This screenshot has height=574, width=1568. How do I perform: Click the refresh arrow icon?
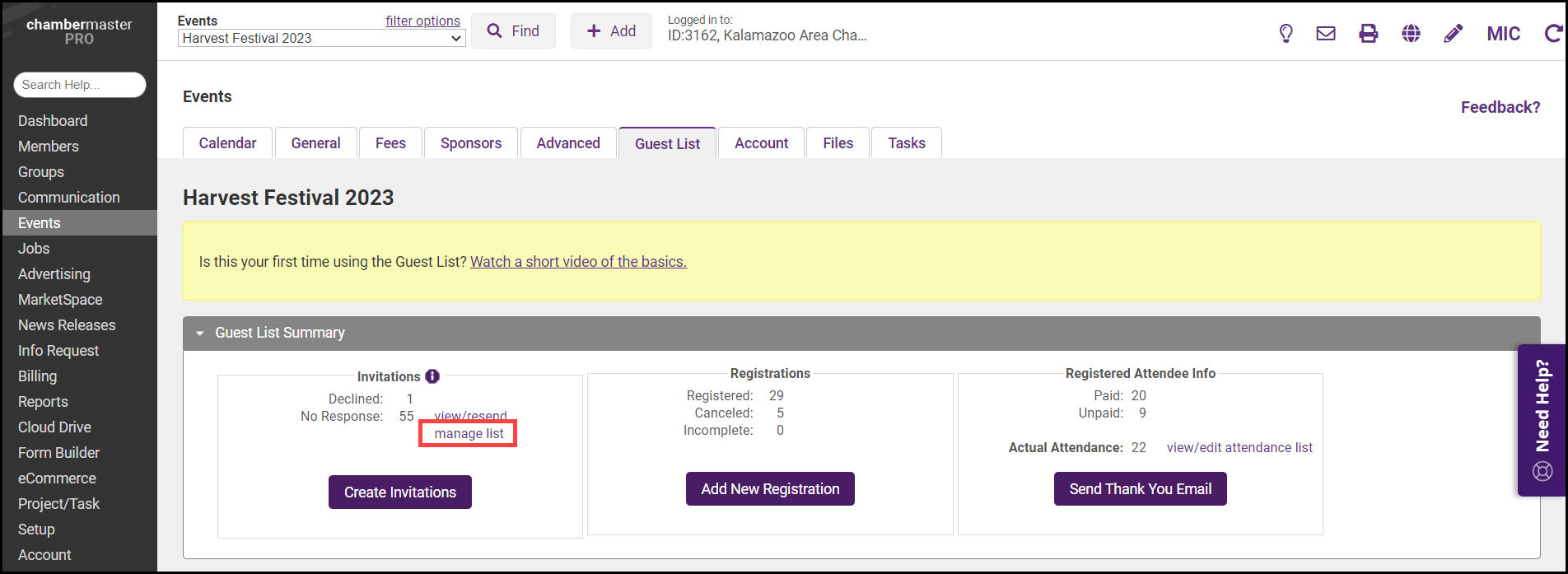click(x=1552, y=34)
